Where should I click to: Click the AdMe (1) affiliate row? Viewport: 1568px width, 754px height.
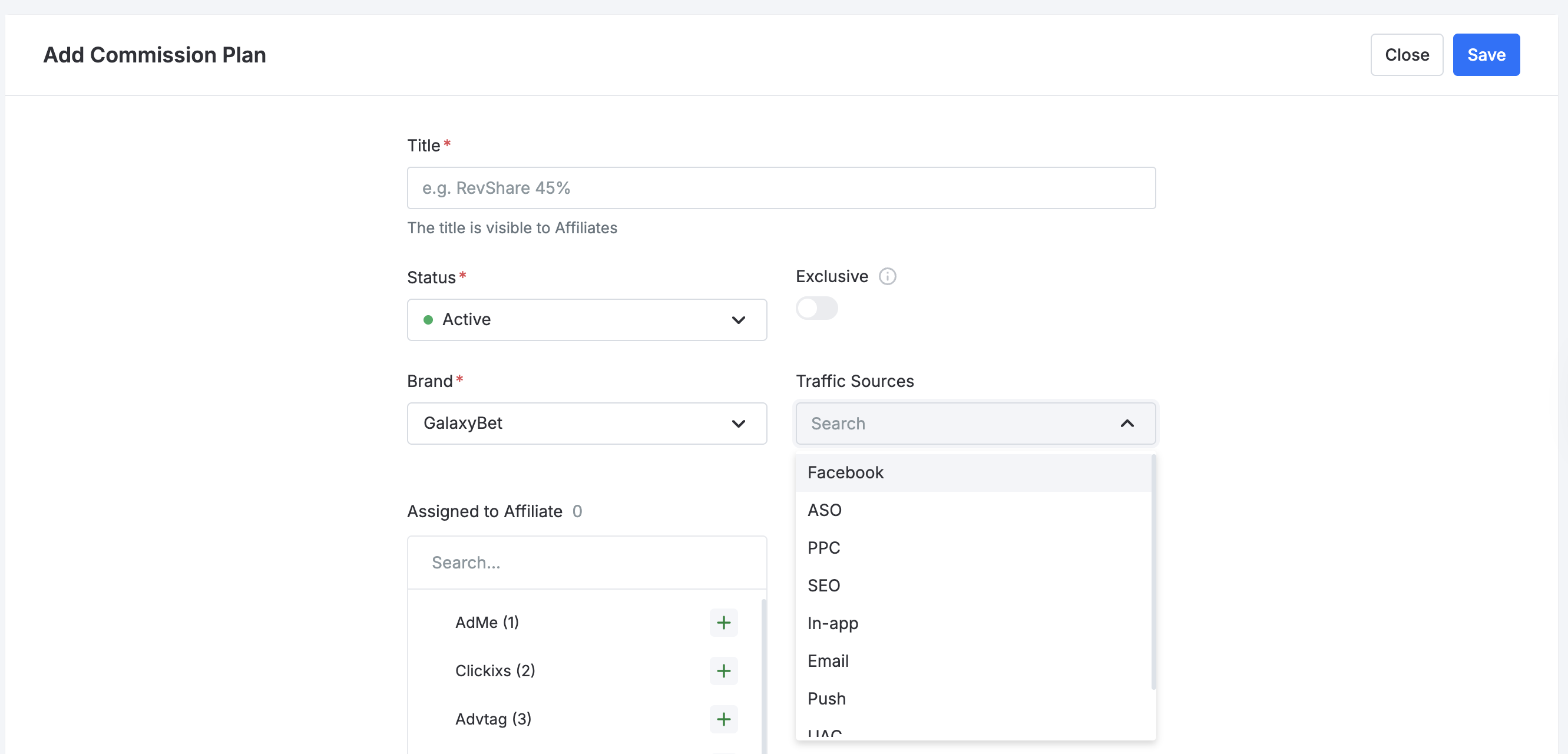point(584,623)
